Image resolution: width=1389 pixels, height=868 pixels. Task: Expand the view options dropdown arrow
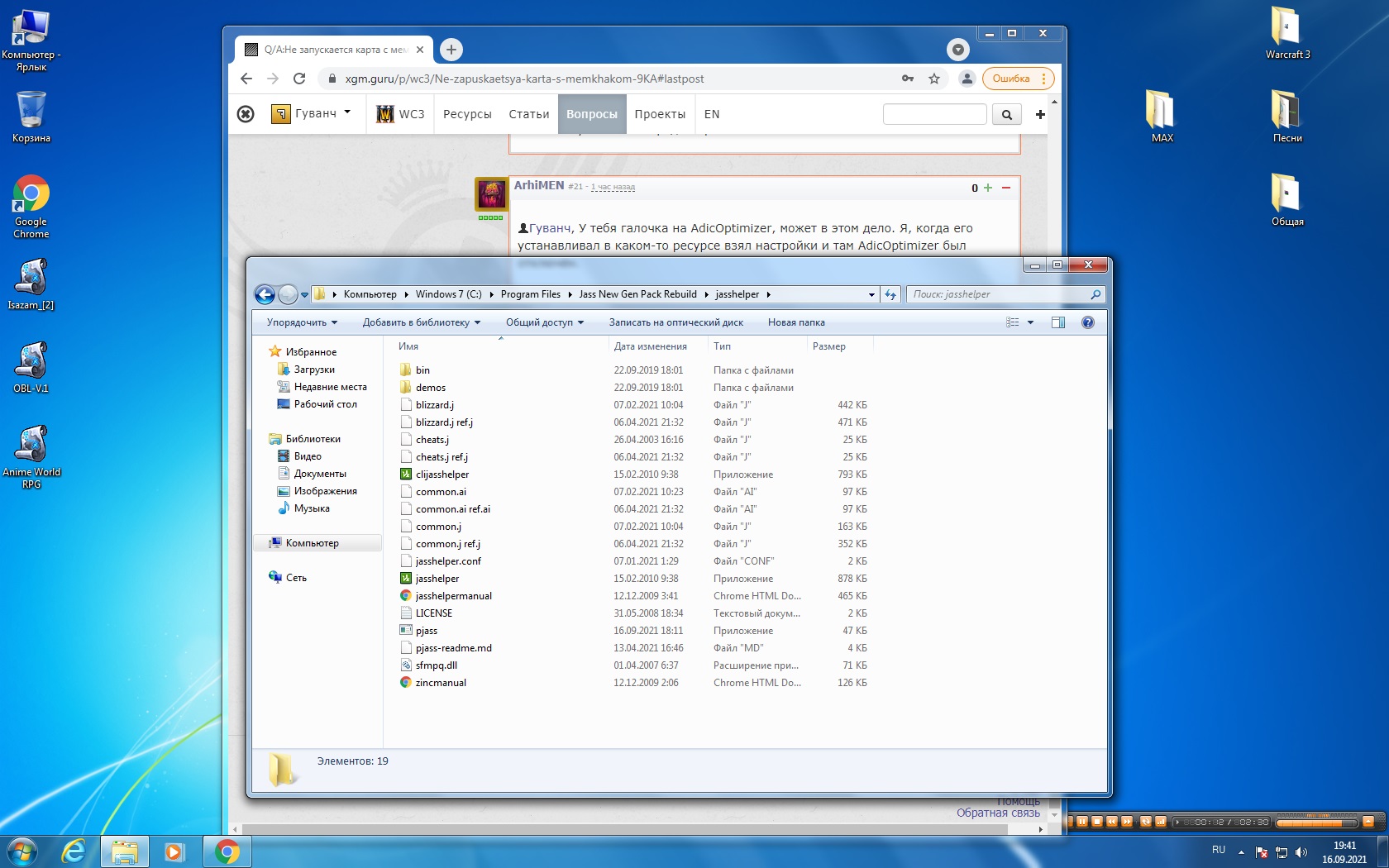pos(1030,322)
